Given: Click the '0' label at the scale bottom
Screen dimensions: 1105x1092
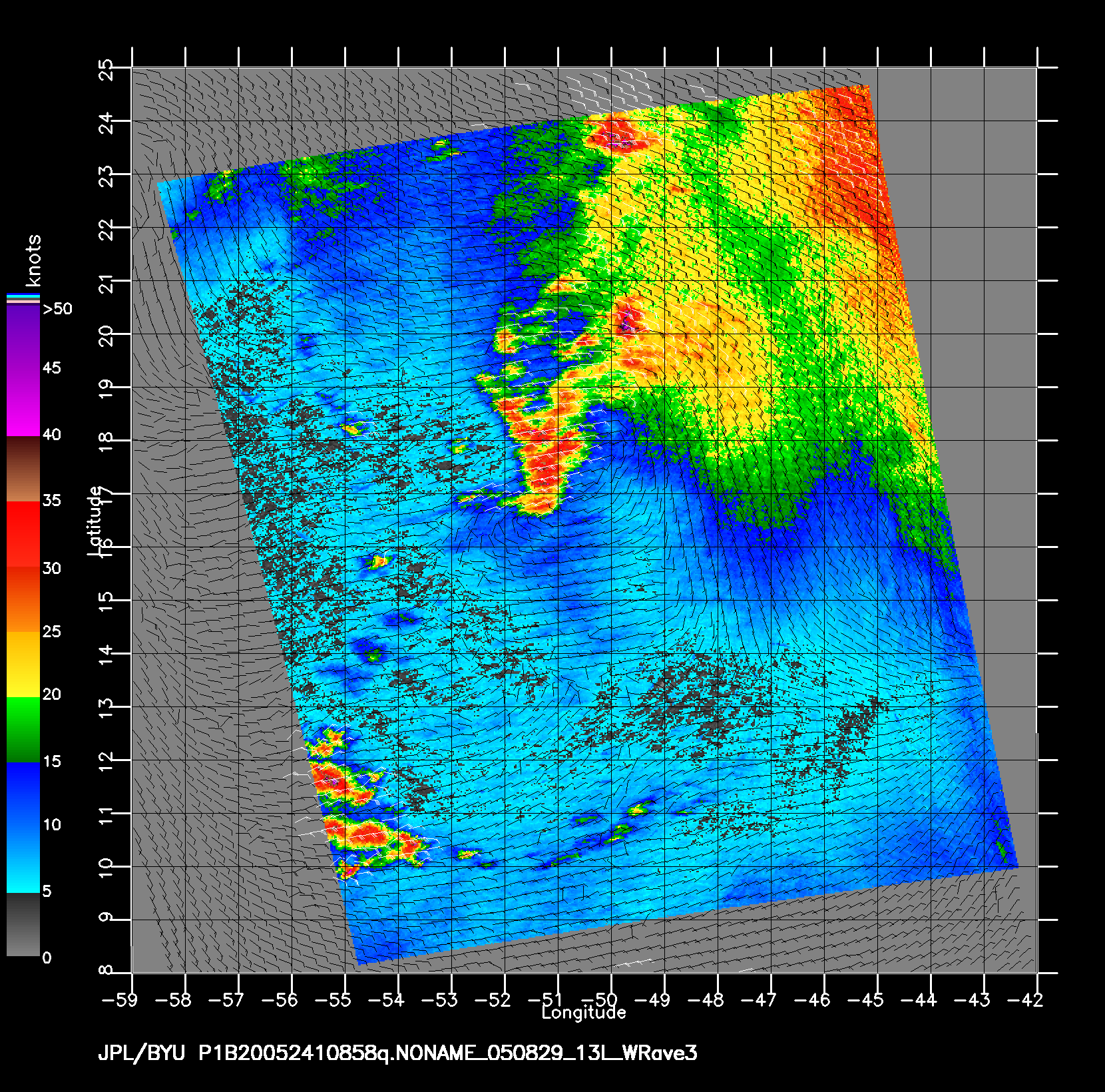Looking at the screenshot, I should pos(47,958).
